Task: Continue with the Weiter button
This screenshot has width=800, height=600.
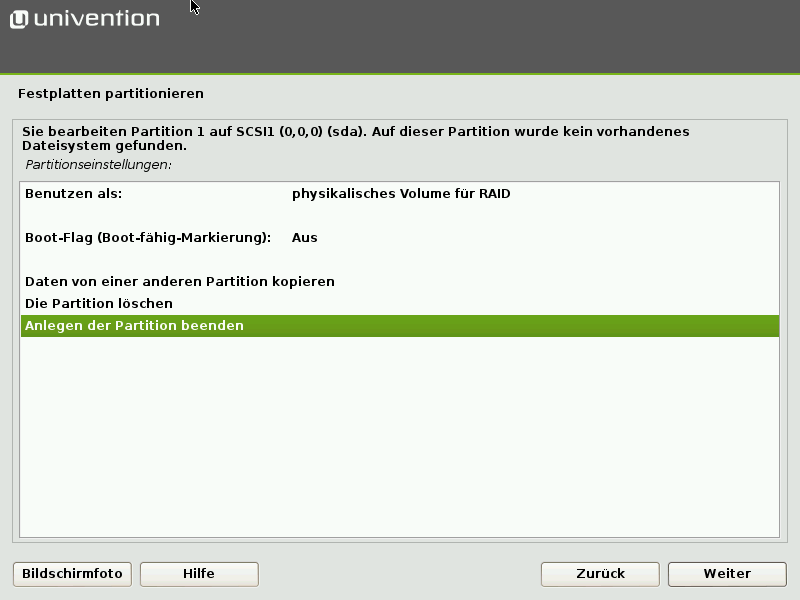Action: pyautogui.click(x=727, y=574)
